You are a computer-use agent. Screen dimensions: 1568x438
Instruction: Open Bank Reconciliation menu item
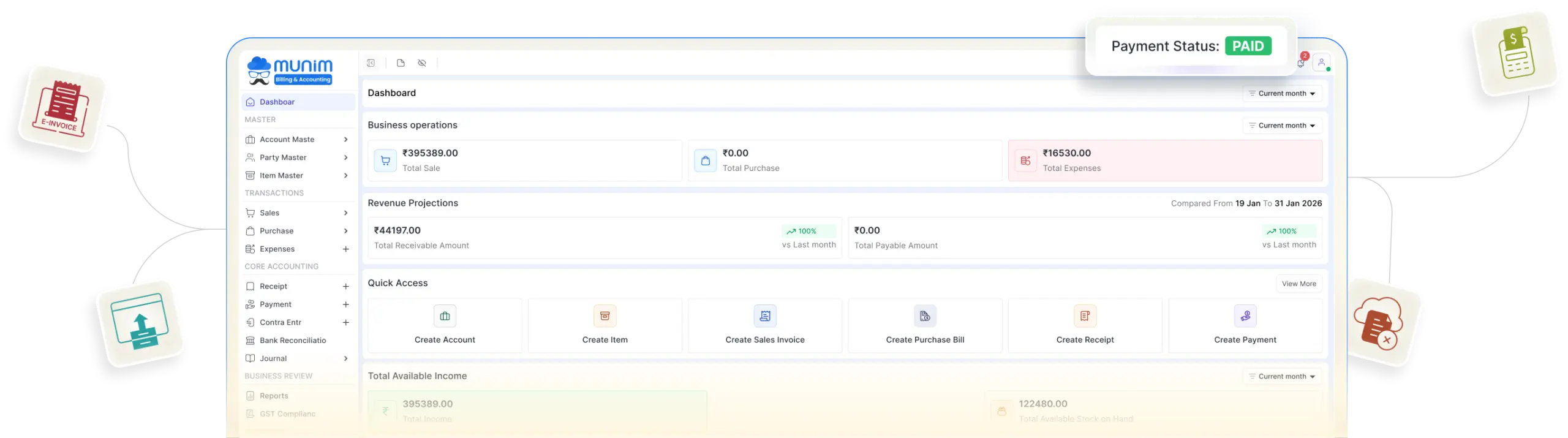tap(298, 341)
